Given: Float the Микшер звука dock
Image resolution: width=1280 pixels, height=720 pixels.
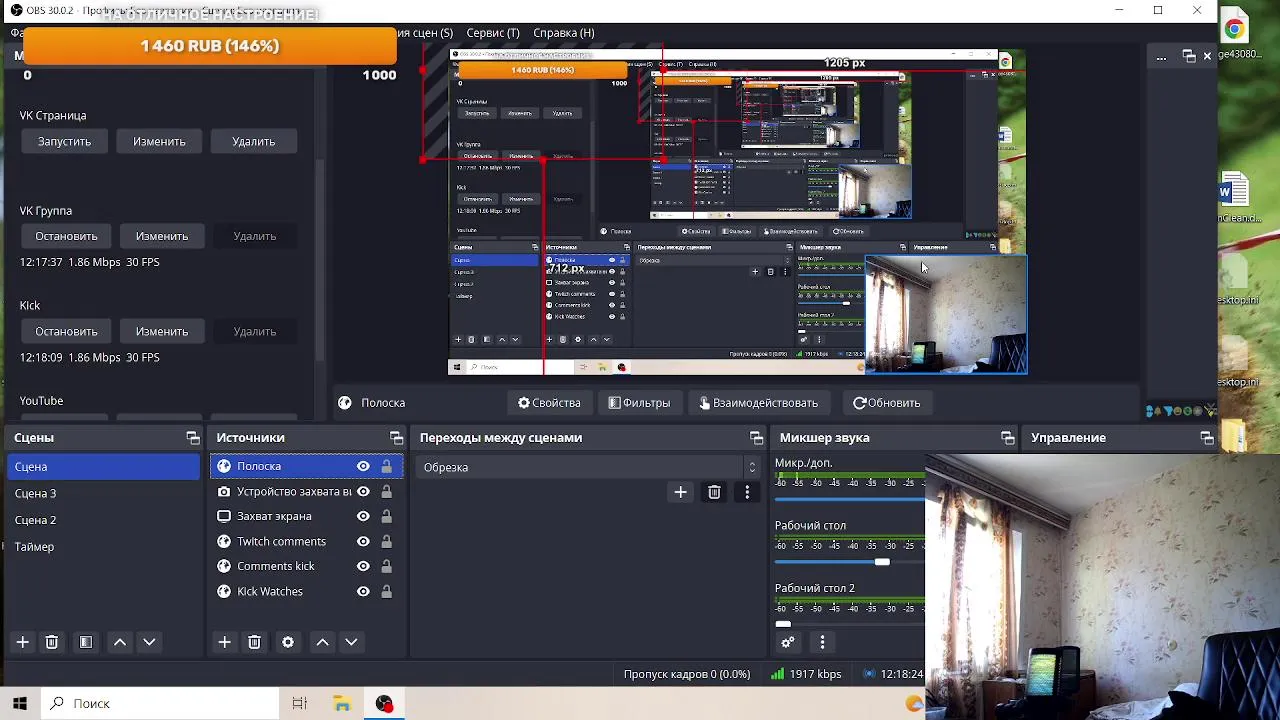Looking at the screenshot, I should tap(1008, 438).
